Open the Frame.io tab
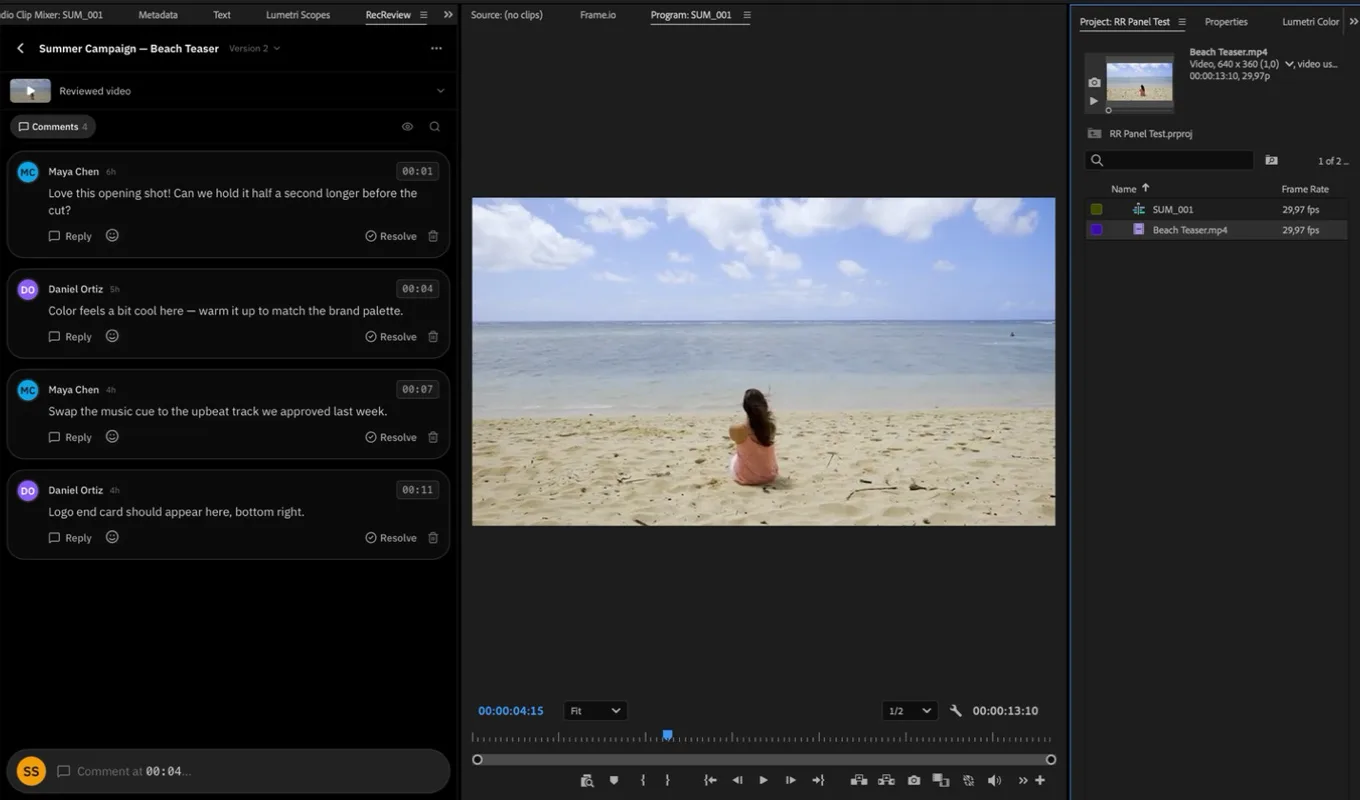The height and width of the screenshot is (800, 1360). click(x=598, y=15)
